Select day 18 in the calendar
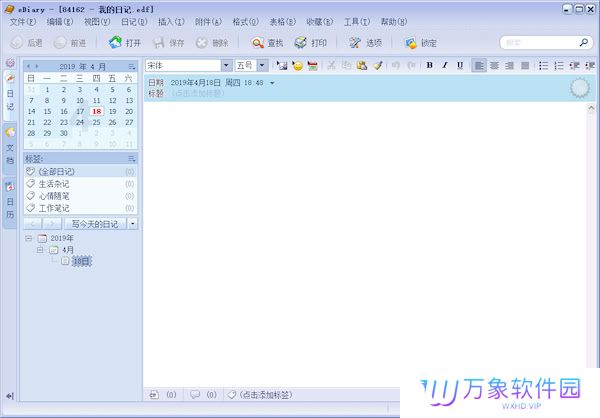This screenshot has width=600, height=418. 96,111
